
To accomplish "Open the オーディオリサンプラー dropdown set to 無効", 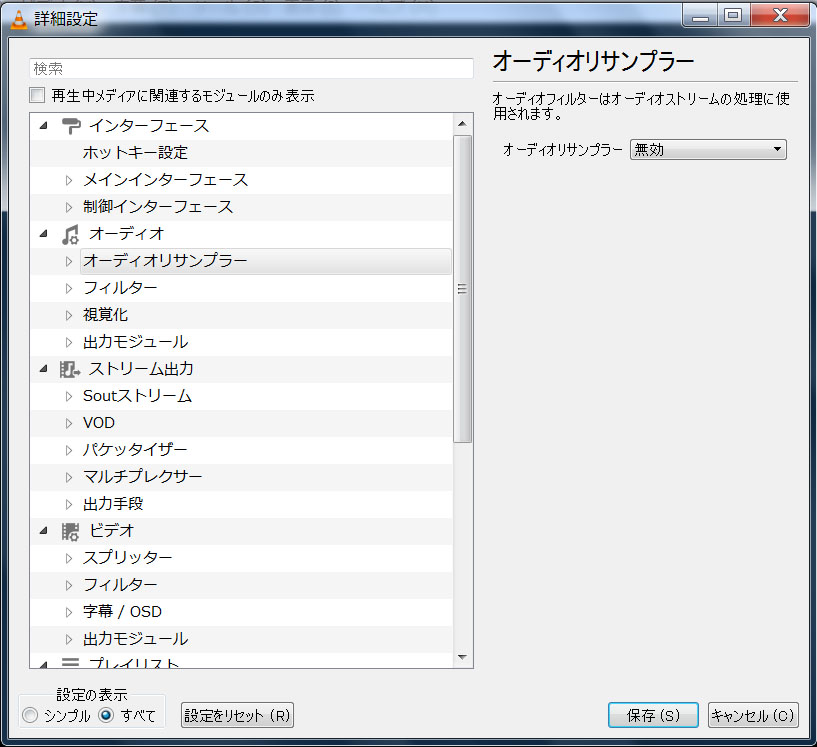I will tap(708, 150).
